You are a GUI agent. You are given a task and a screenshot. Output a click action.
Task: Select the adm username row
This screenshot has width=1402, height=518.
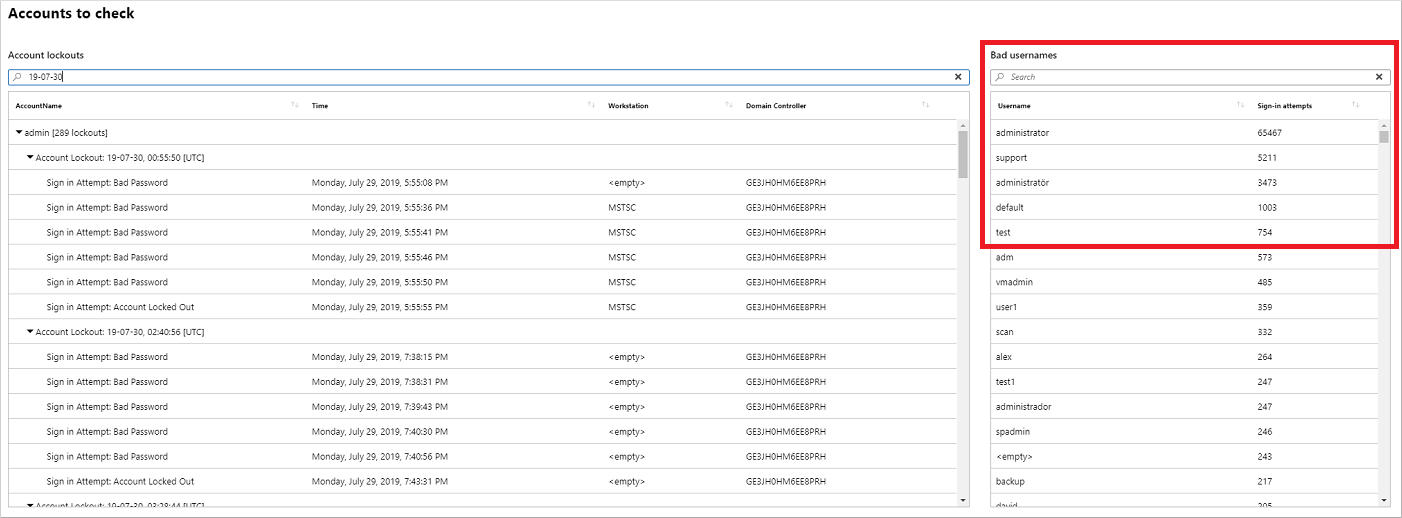coord(1184,257)
